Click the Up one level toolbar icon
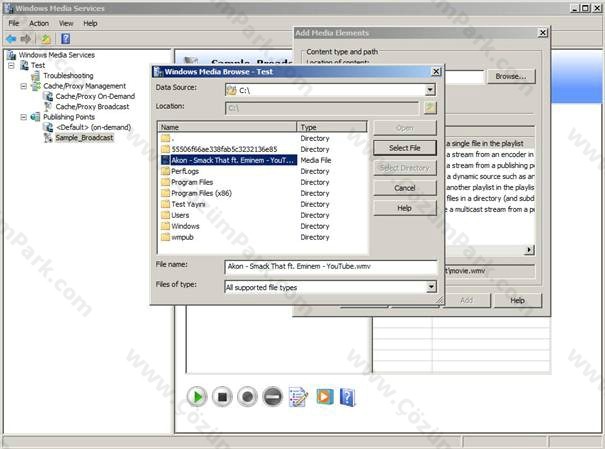This screenshot has width=605, height=449. (46, 39)
